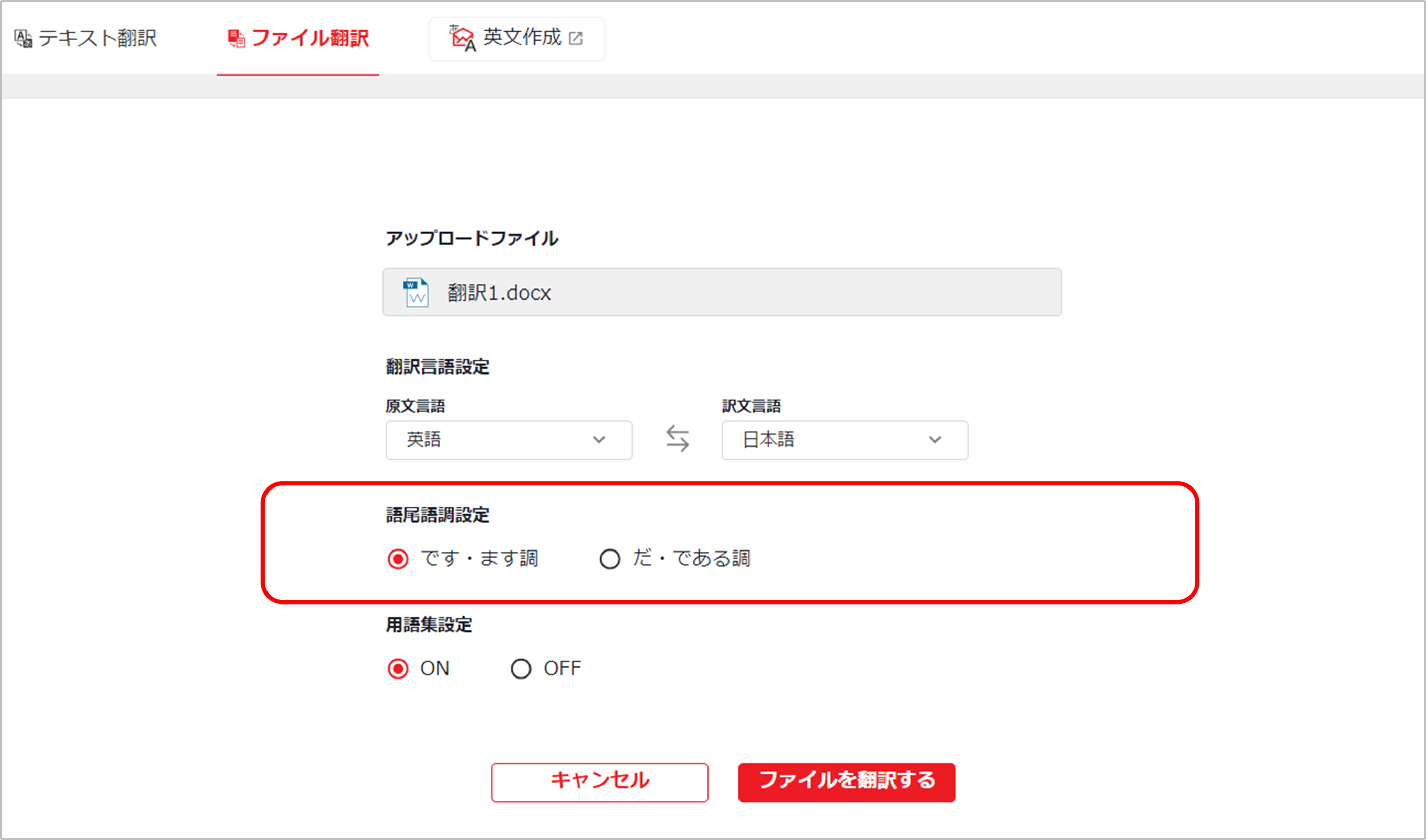1426x840 pixels.
Task: Open the 英文作成 external link tab
Action: click(x=516, y=39)
